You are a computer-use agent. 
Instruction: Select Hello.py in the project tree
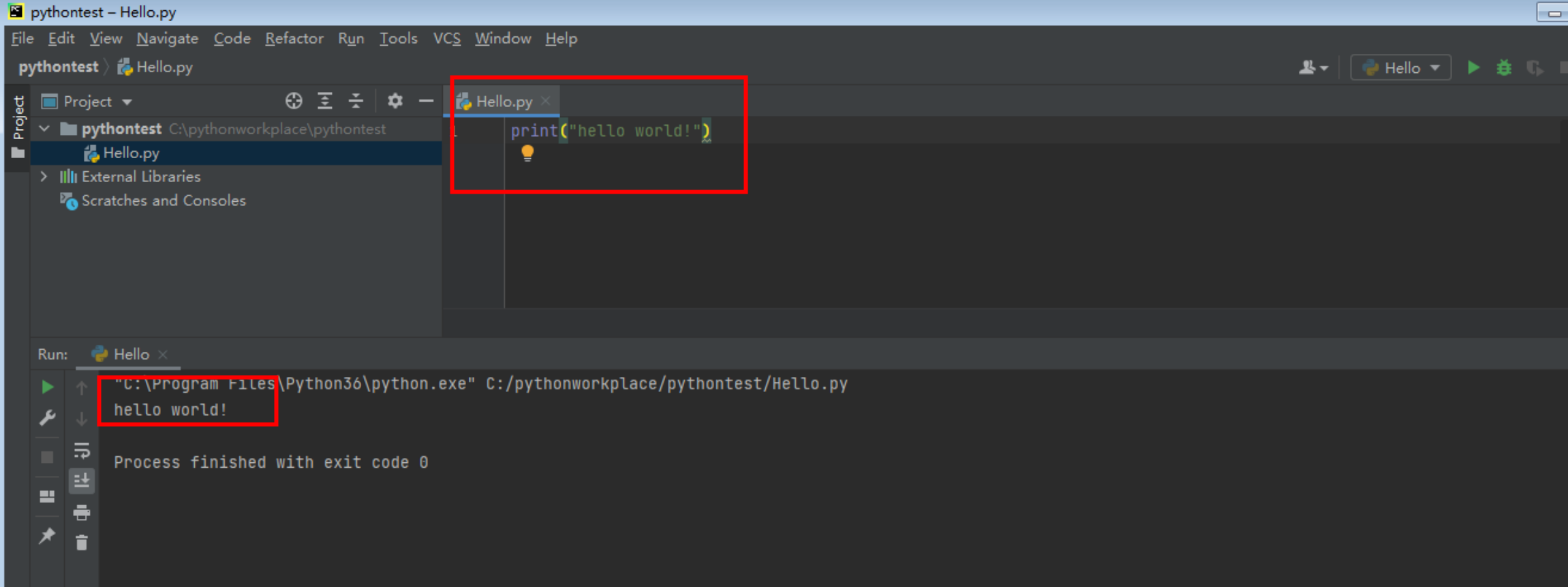click(x=236, y=153)
